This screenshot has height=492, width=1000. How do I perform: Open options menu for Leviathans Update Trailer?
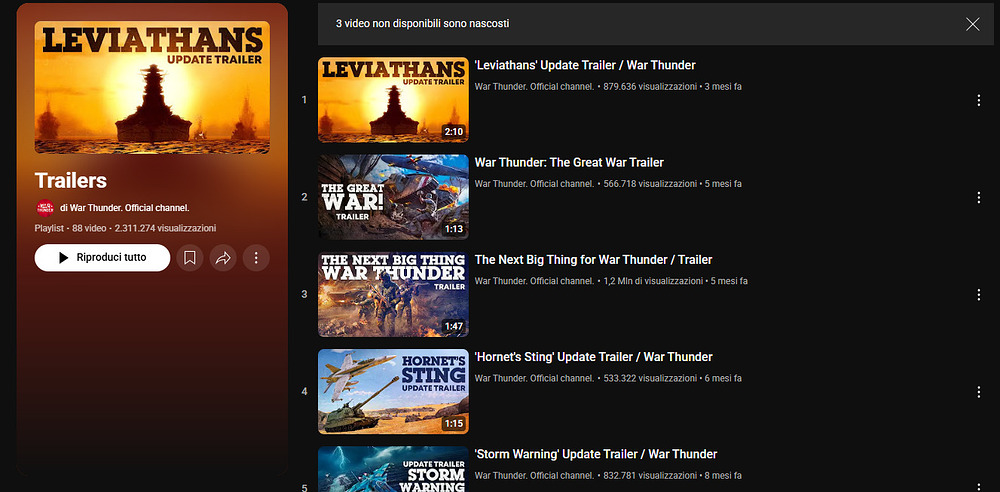[978, 100]
